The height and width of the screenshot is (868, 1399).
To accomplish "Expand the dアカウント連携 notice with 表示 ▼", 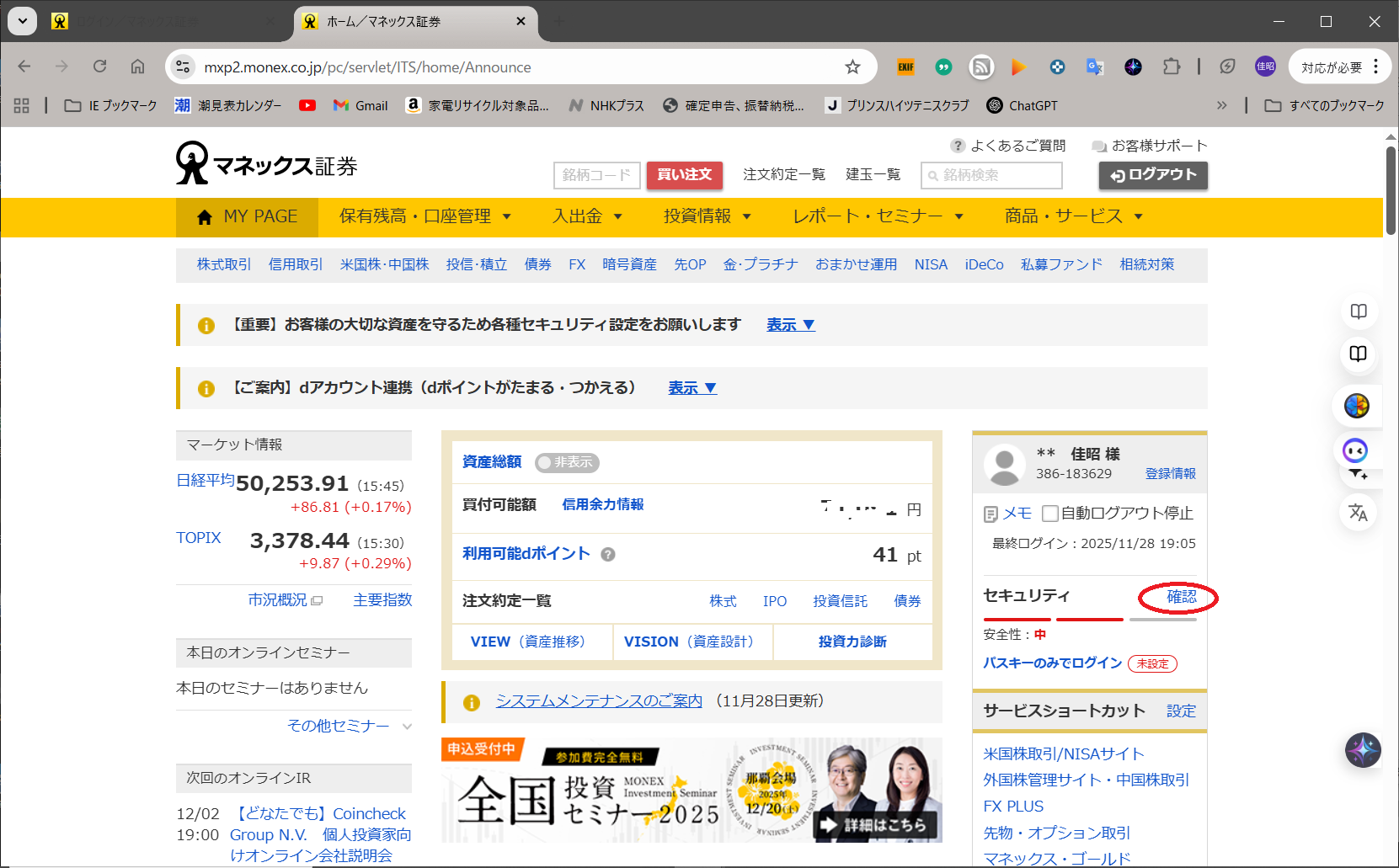I will tap(691, 388).
